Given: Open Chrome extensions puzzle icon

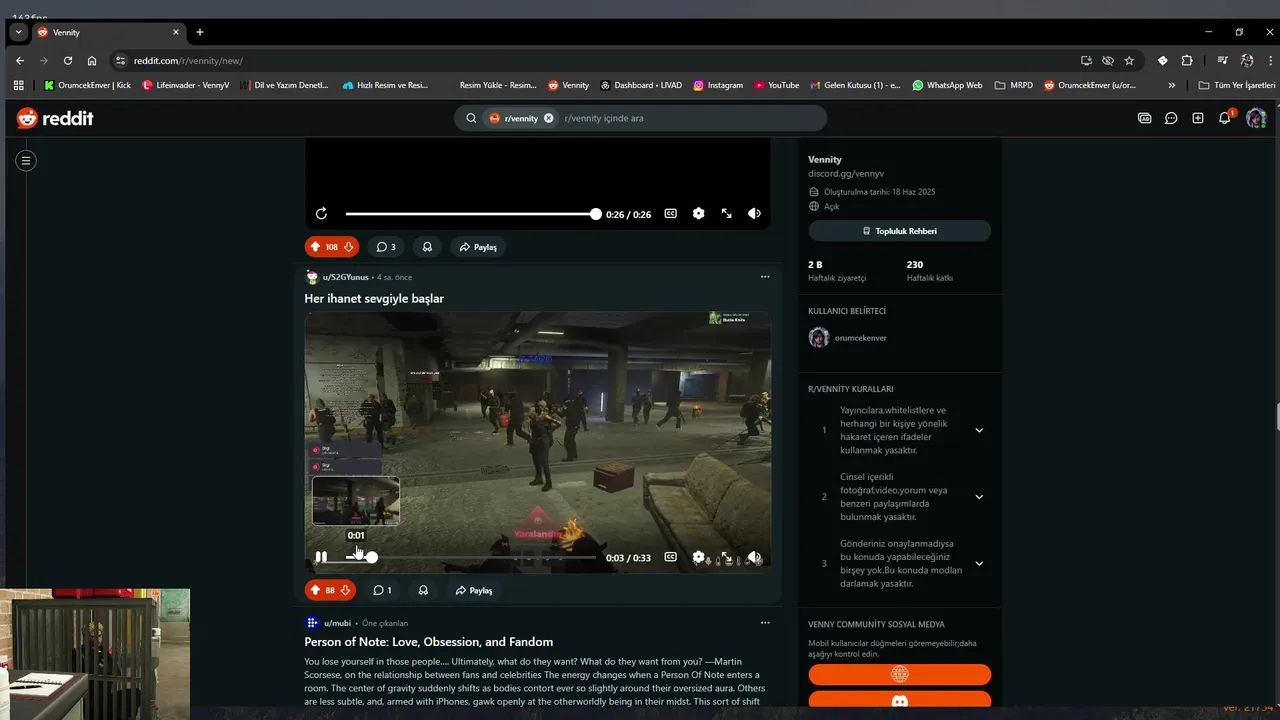Looking at the screenshot, I should [x=1187, y=60].
